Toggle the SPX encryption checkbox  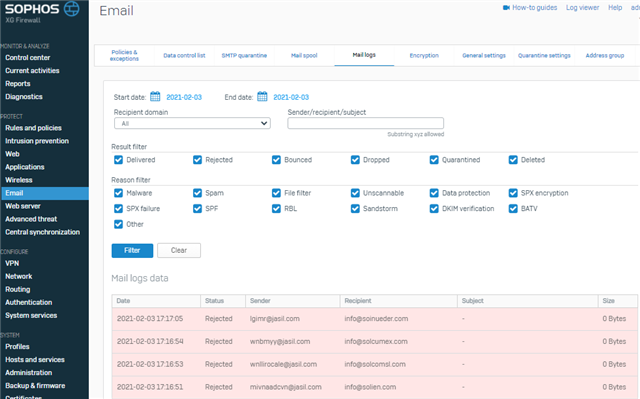point(513,193)
